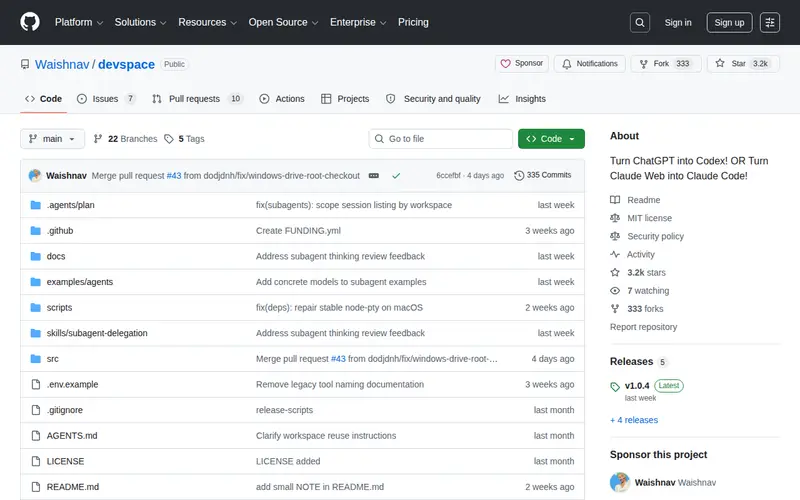Click the 7 watching eye link

coord(639,290)
